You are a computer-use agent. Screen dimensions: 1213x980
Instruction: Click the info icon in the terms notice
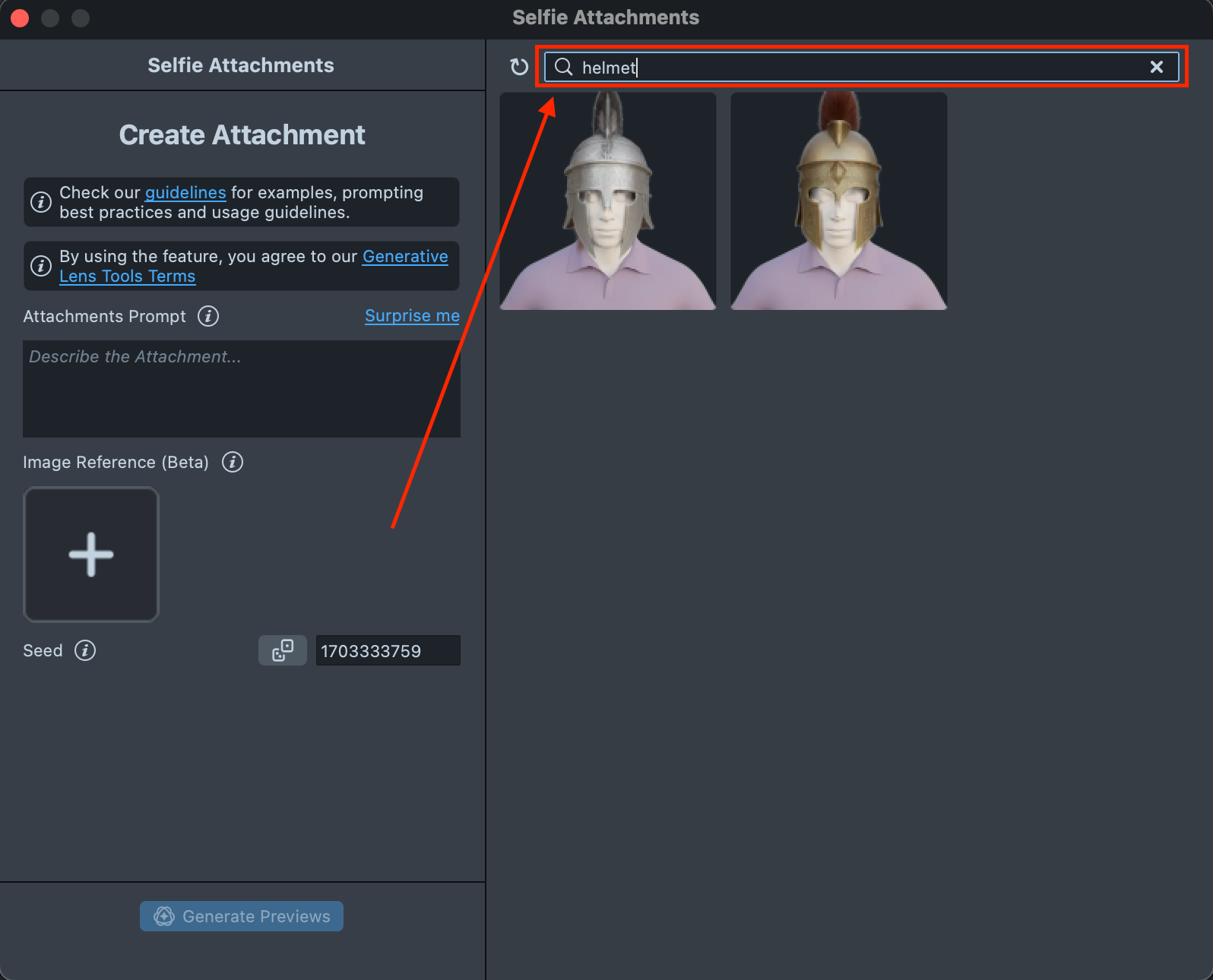pyautogui.click(x=41, y=266)
